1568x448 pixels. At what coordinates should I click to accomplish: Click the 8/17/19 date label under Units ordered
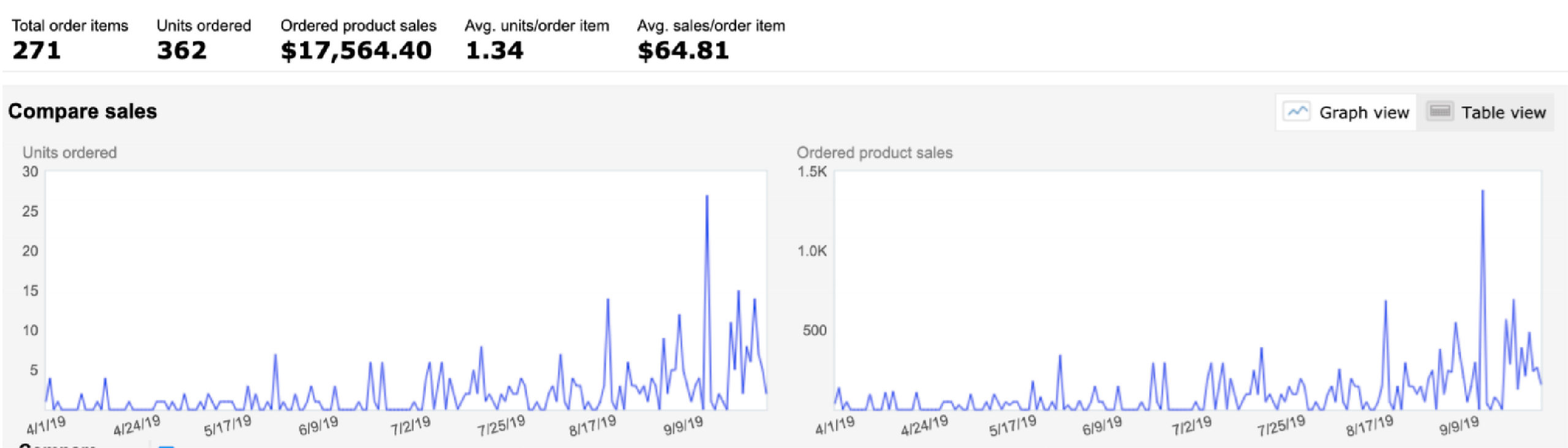pos(592,425)
